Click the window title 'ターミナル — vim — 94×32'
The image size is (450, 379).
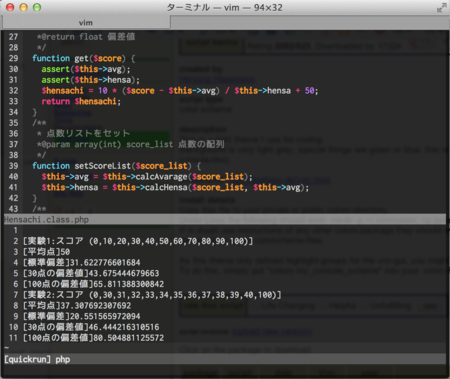click(224, 7)
